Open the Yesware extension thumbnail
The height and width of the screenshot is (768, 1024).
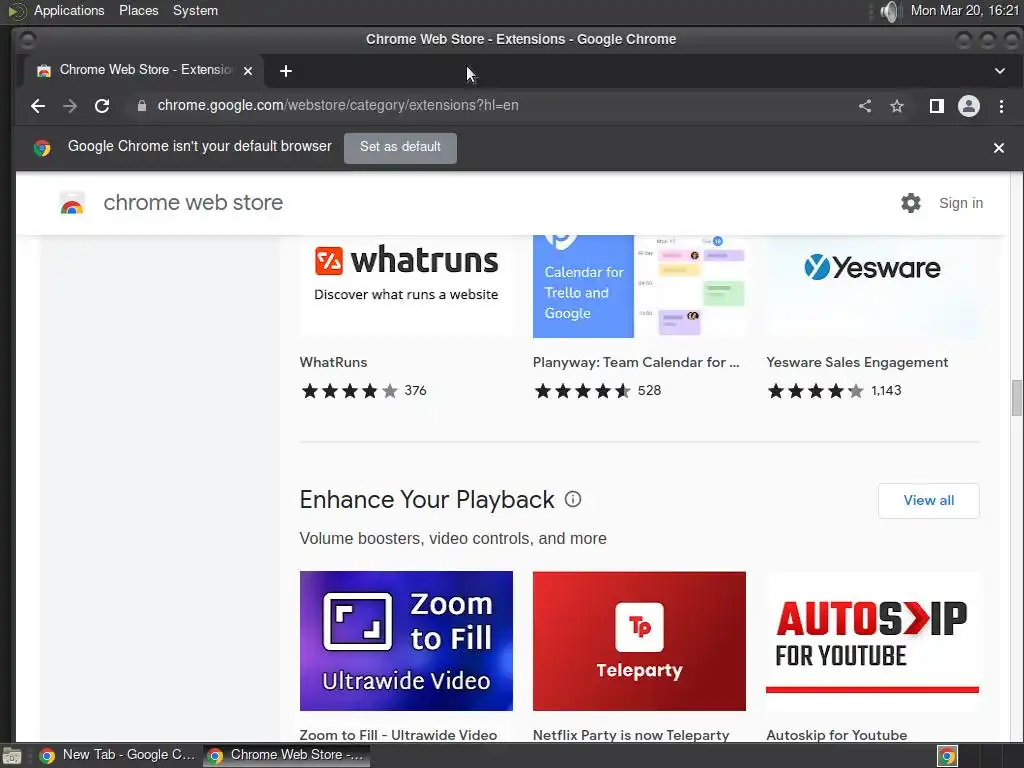coord(872,286)
